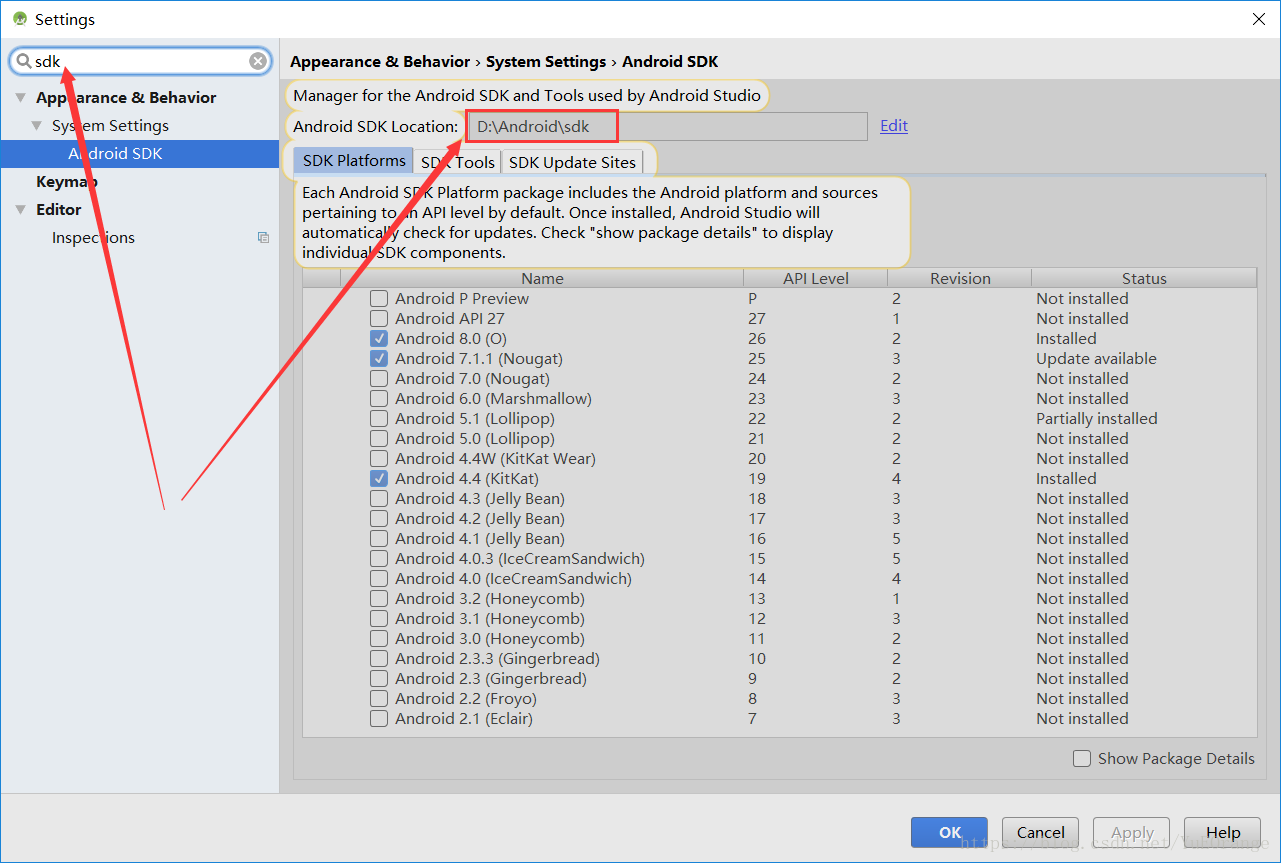Check Android 4.3 (Jelly Bean) checkbox
Screen dimensions: 1281x863
coord(379,498)
